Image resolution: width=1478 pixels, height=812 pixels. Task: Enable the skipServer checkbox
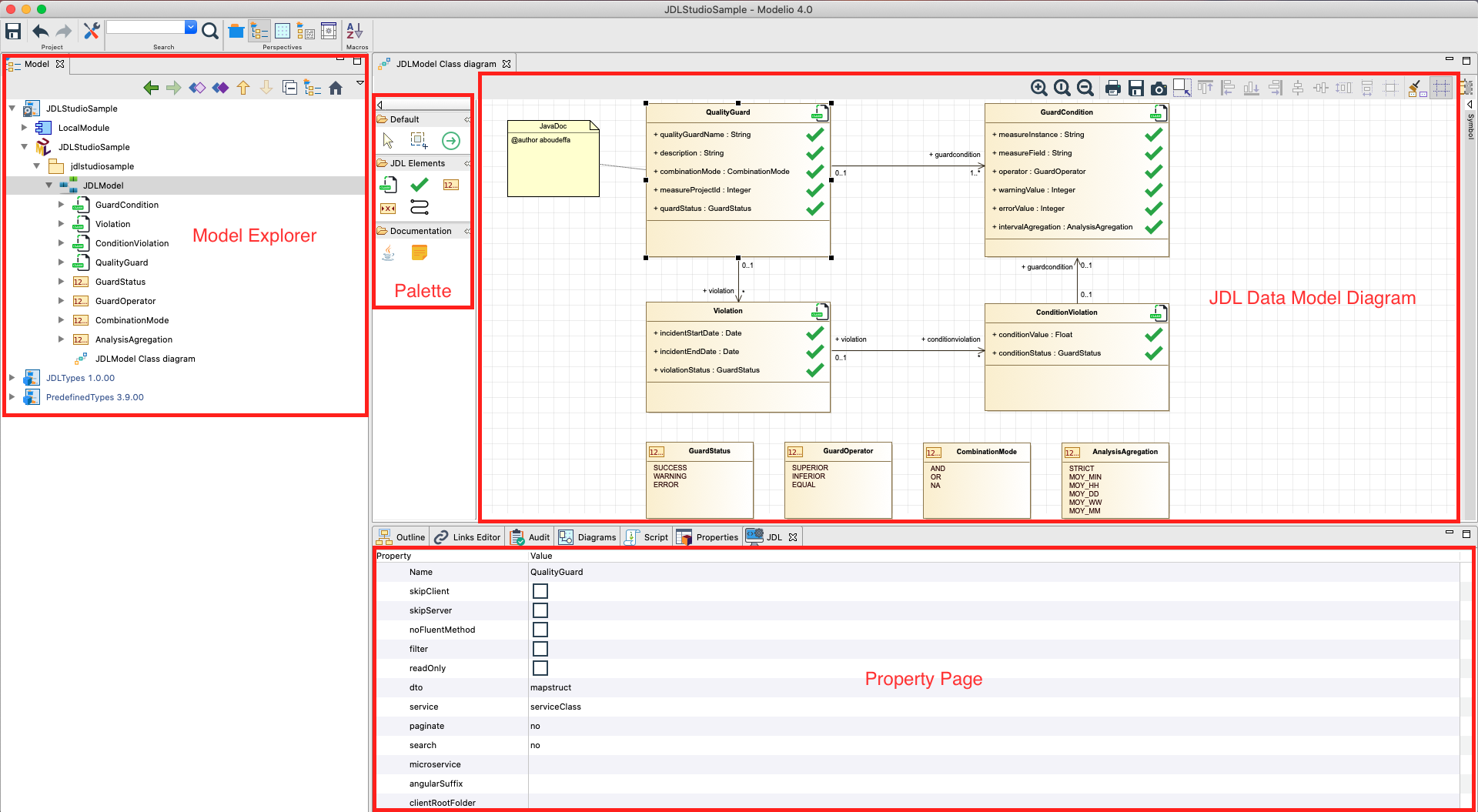point(540,610)
